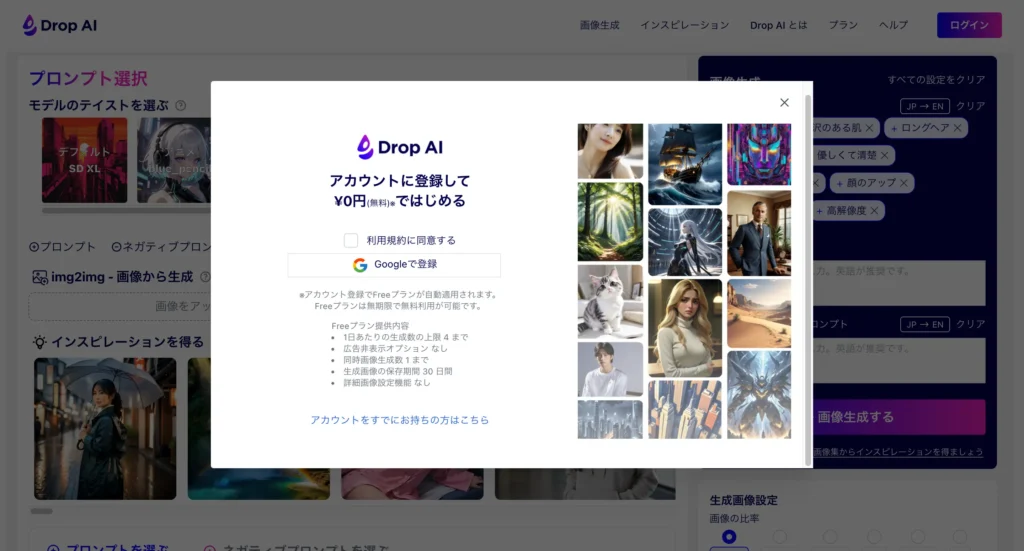Click the negative prompt text input field
This screenshot has width=1024, height=551.
[899, 361]
